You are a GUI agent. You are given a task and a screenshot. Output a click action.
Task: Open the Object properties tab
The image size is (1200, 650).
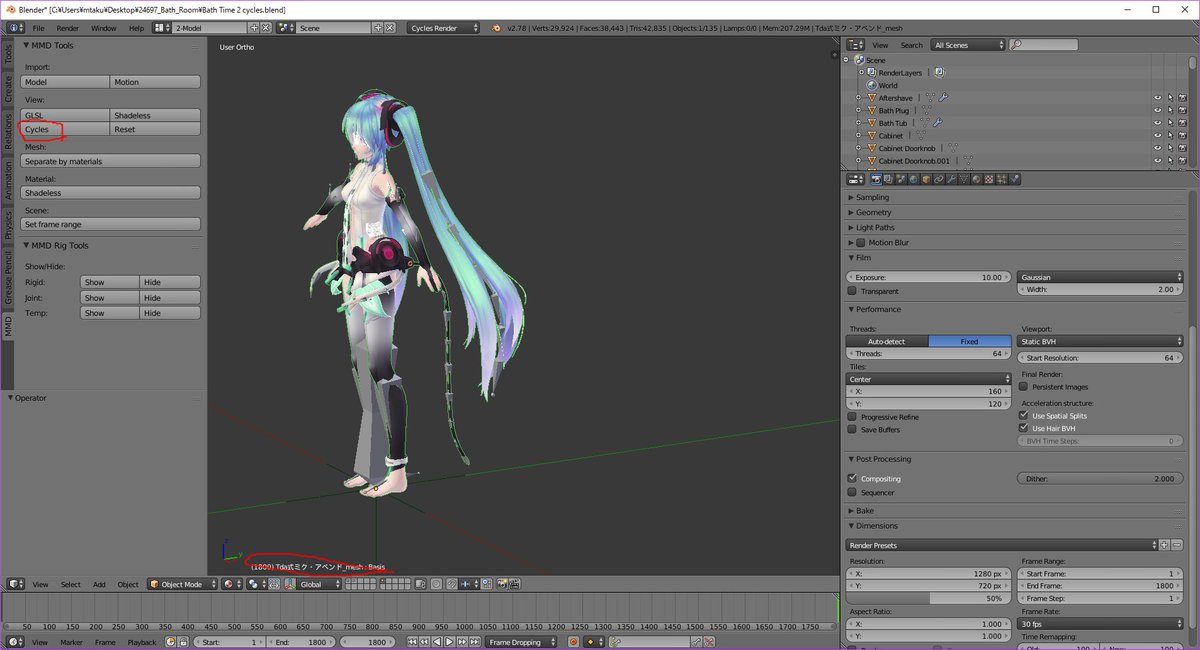click(x=926, y=179)
